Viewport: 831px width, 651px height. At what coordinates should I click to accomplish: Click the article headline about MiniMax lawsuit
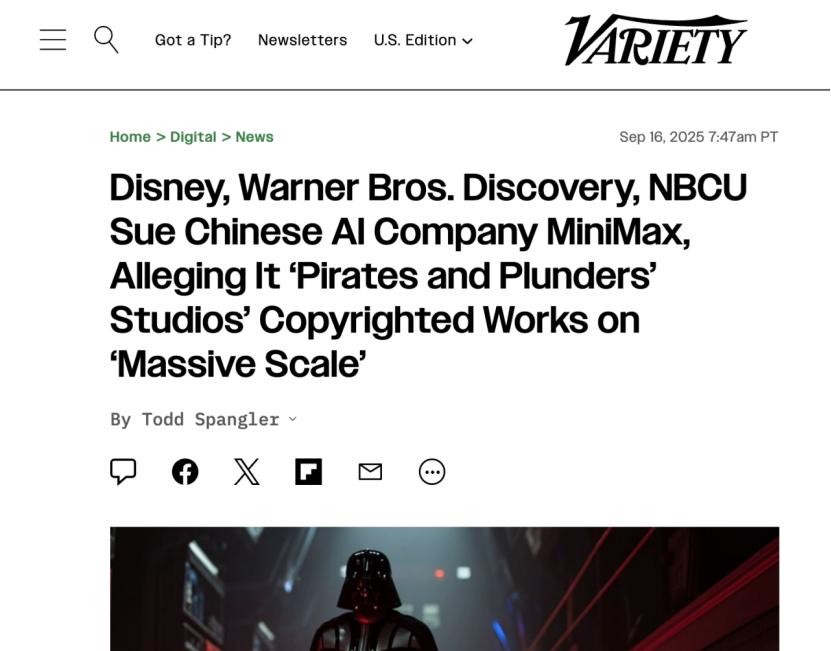[428, 276]
